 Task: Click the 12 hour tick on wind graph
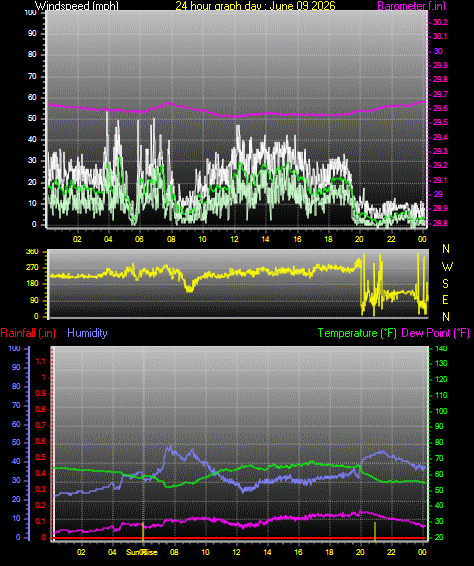234,239
